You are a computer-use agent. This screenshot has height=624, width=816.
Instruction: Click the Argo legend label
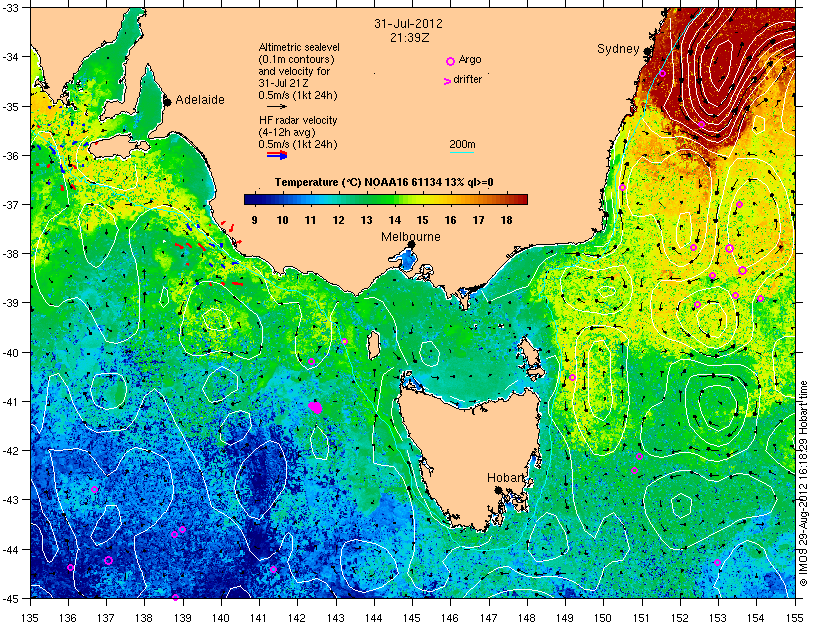pyautogui.click(x=470, y=60)
